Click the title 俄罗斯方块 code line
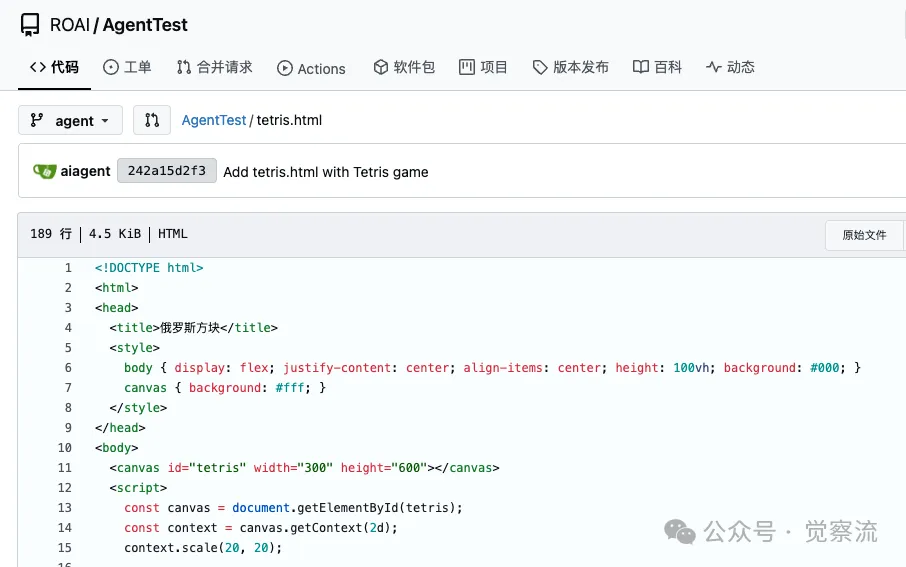 194,328
